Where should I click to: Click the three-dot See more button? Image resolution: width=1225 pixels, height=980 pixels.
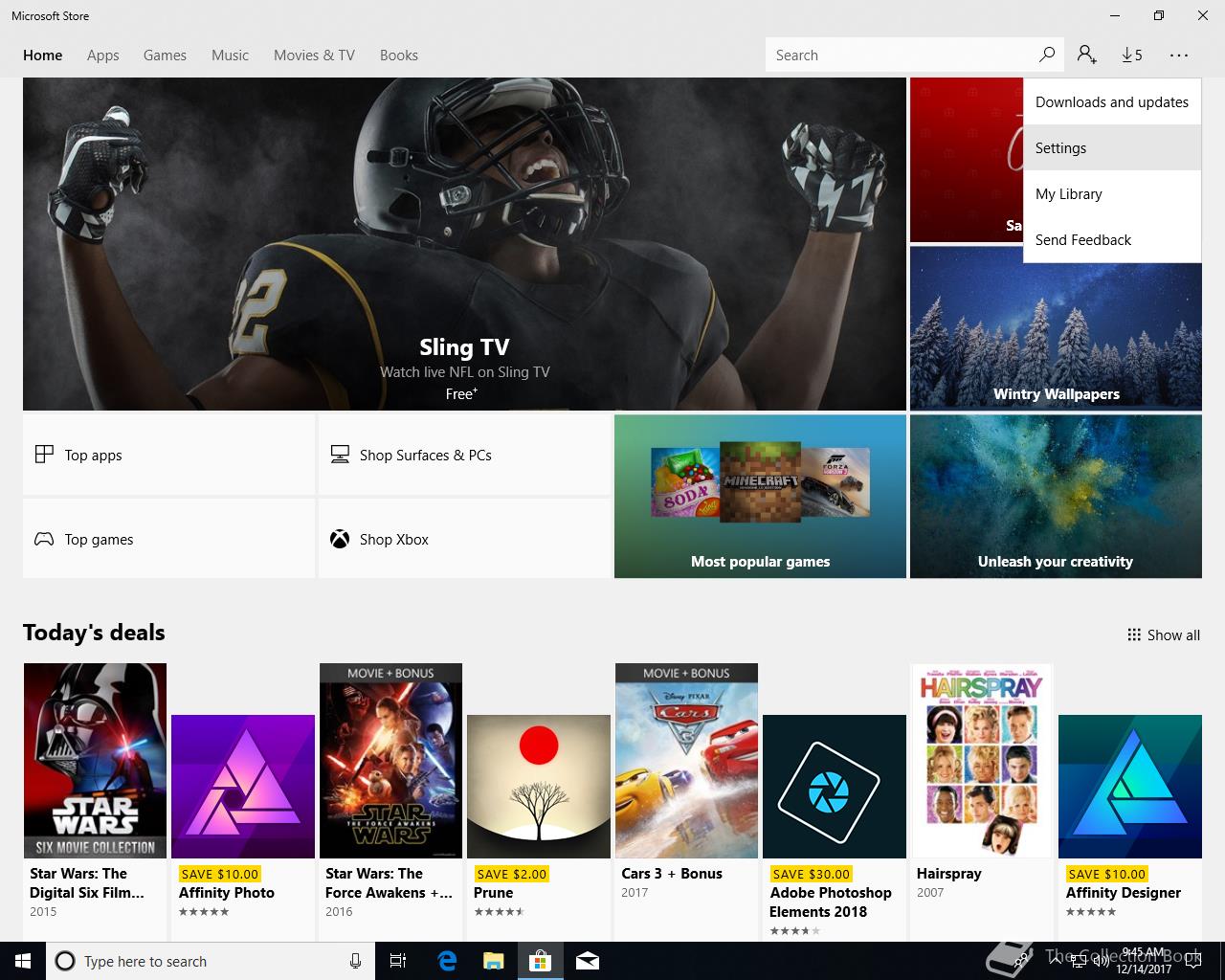click(x=1179, y=55)
